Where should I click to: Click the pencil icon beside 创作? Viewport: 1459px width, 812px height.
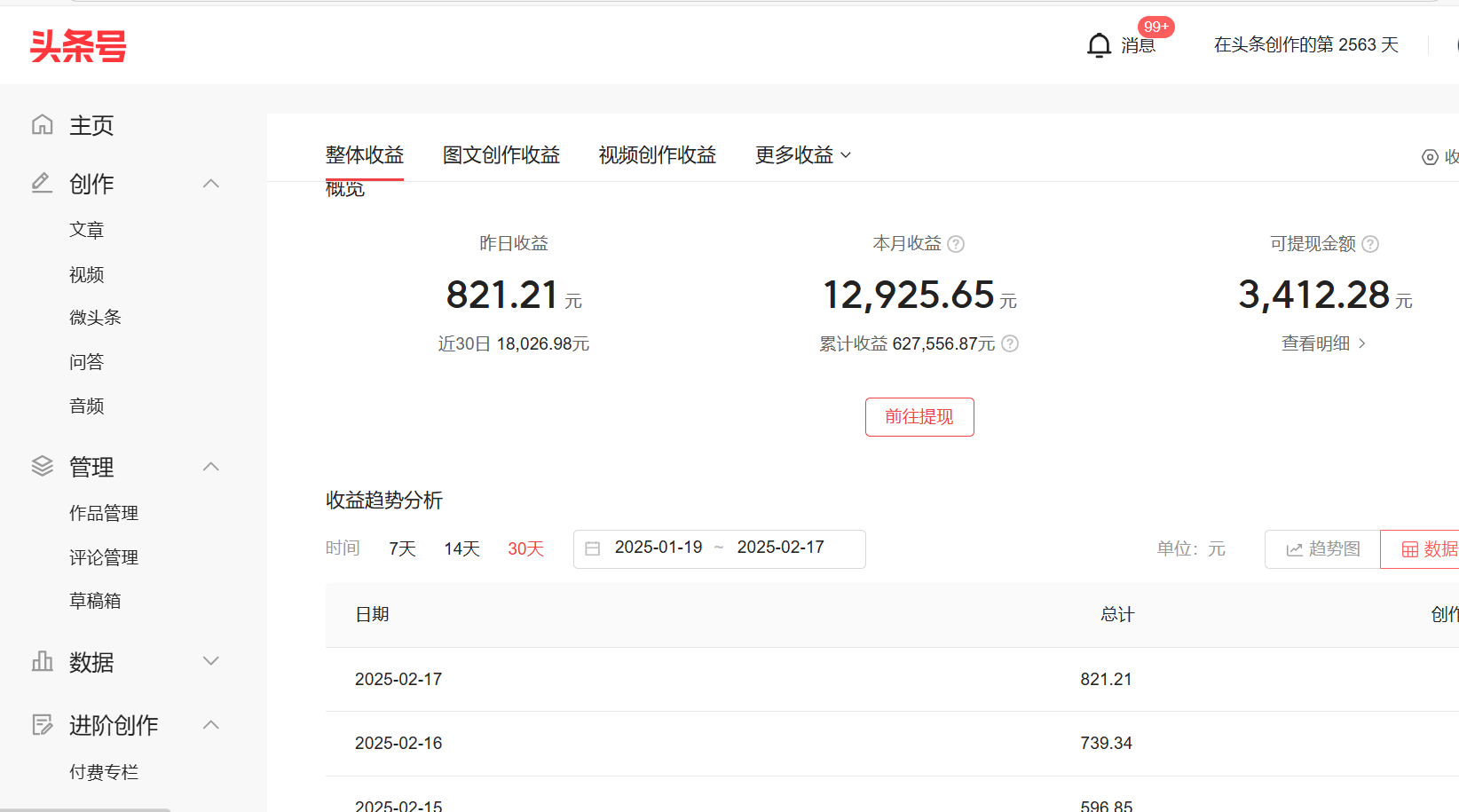pyautogui.click(x=43, y=183)
